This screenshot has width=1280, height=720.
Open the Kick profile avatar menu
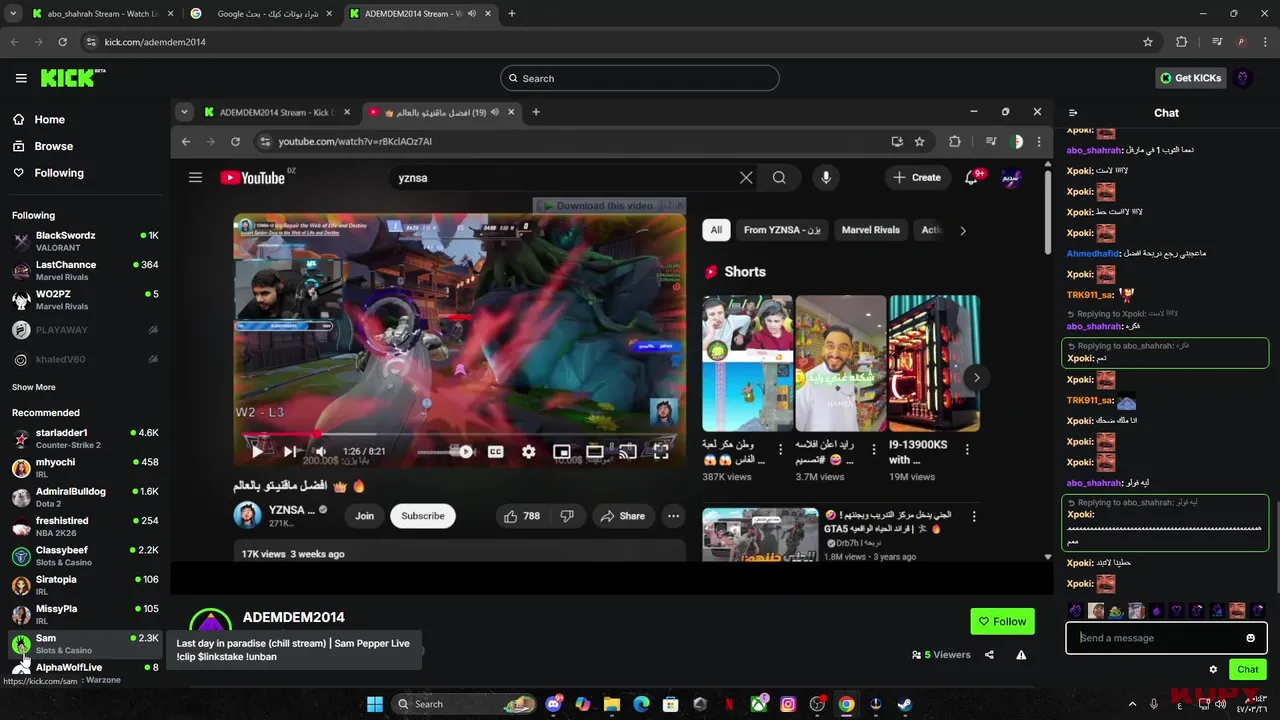point(1243,78)
